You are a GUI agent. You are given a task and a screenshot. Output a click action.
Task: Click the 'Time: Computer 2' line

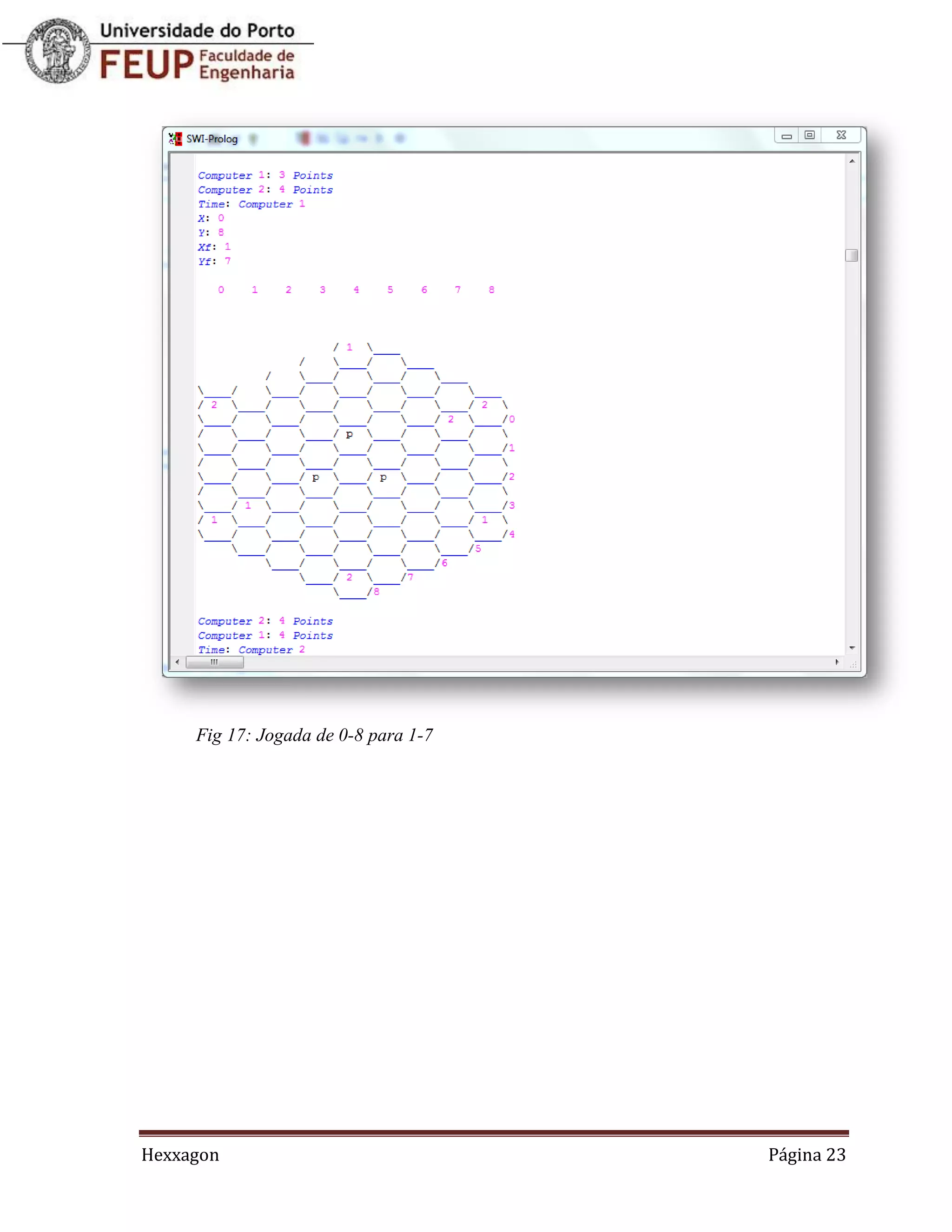[251, 649]
